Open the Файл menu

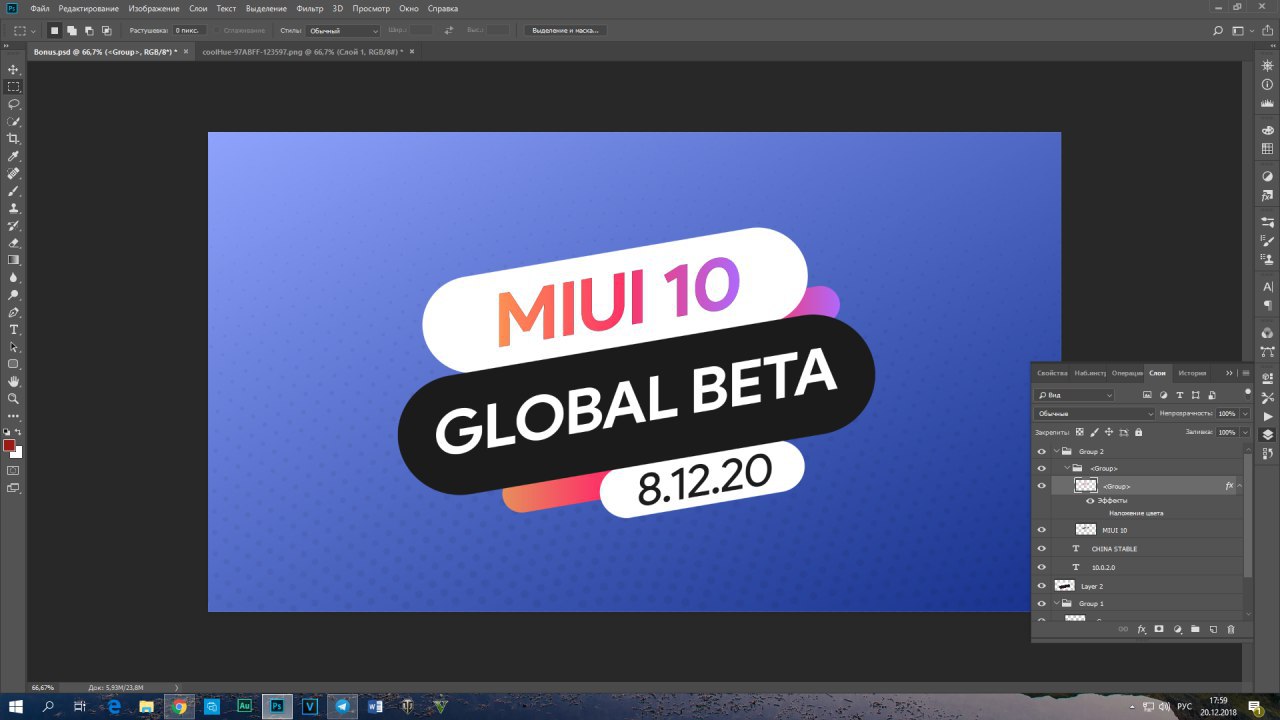[40, 8]
